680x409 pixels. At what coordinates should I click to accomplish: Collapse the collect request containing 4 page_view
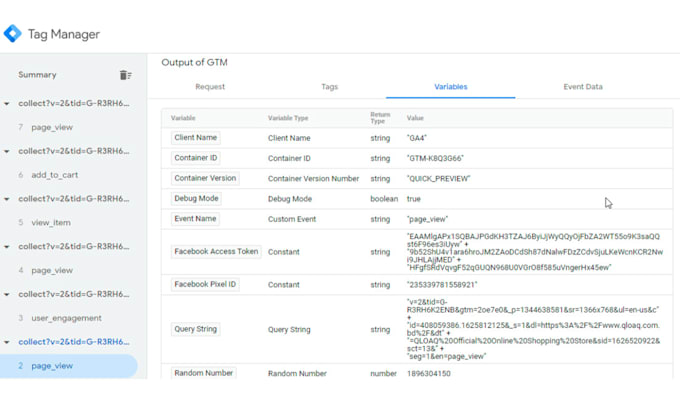pos(7,247)
